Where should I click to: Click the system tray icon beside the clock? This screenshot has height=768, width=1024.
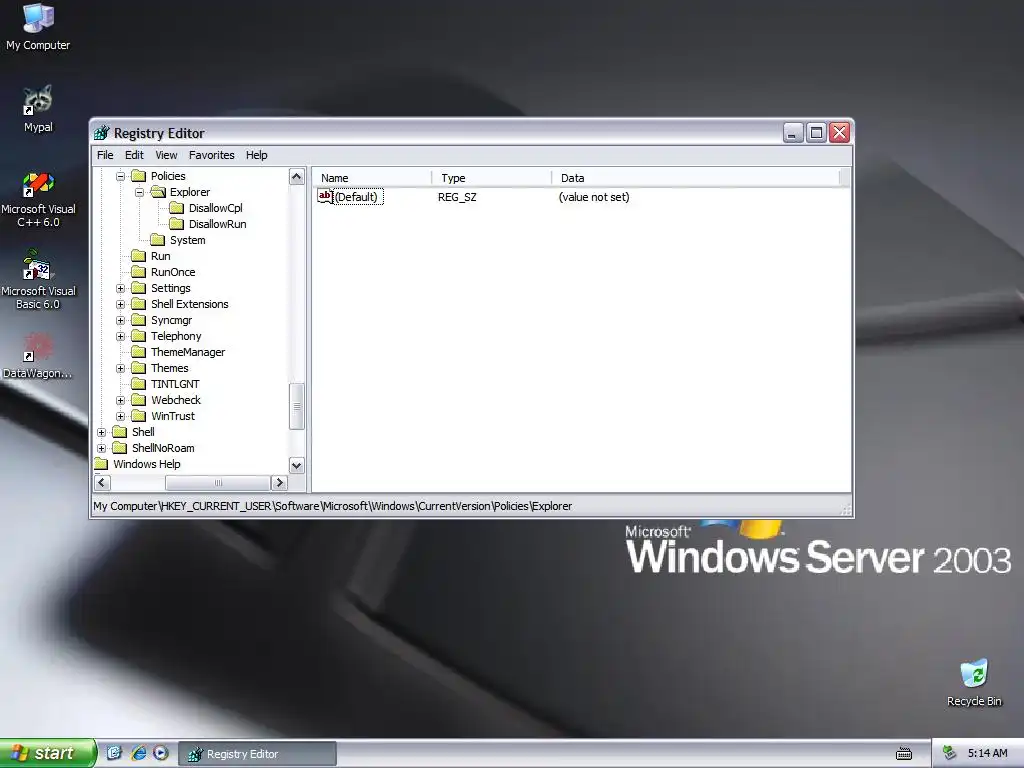(950, 753)
